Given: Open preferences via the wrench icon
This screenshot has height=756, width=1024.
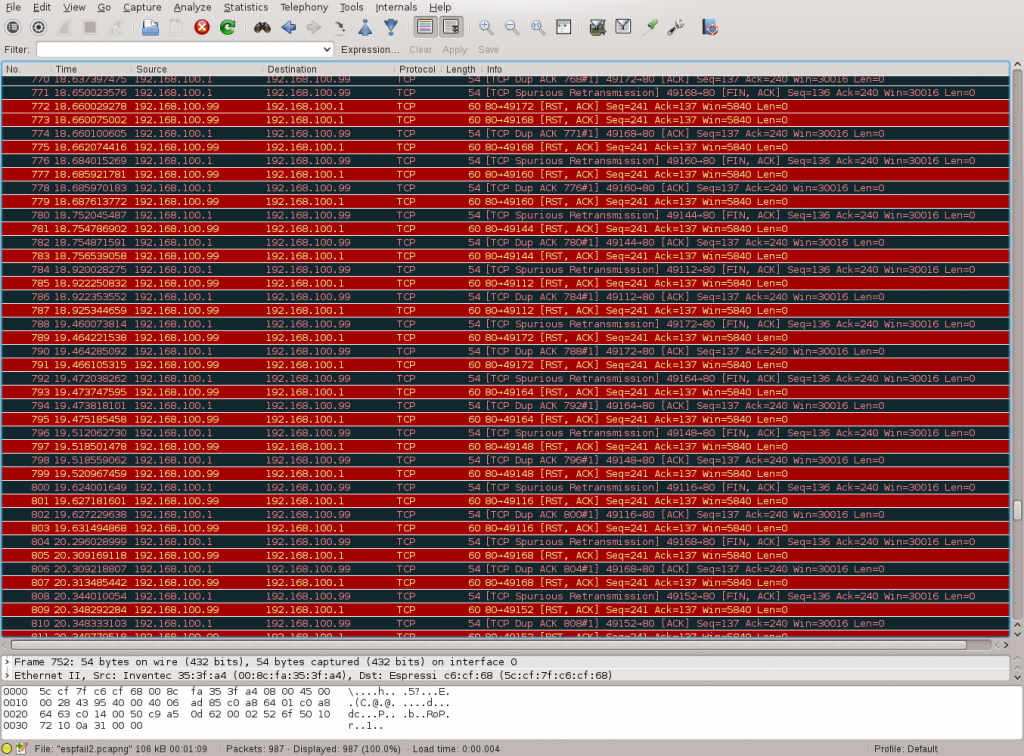Looking at the screenshot, I should pos(676,27).
